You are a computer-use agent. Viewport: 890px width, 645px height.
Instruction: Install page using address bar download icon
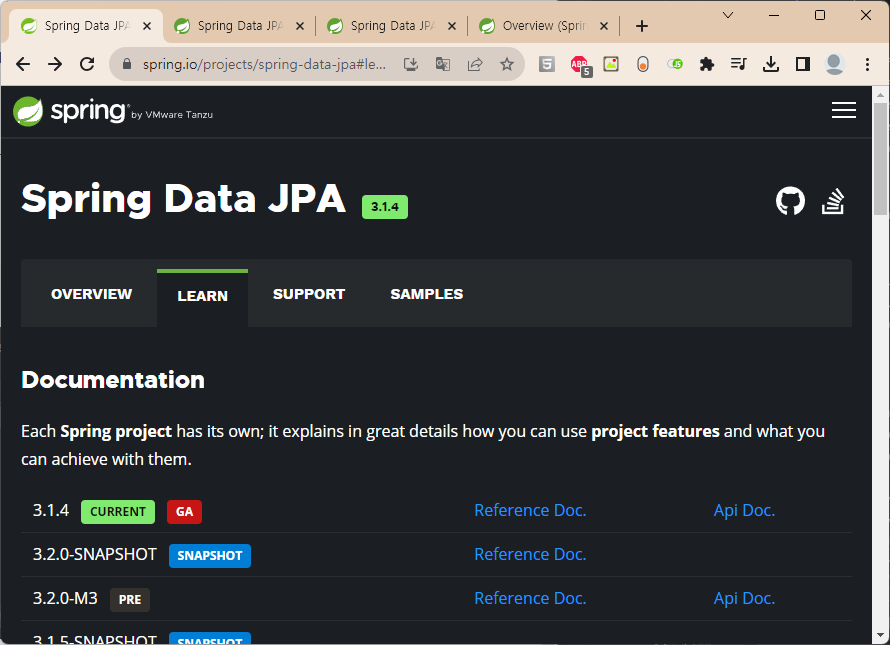tap(411, 64)
